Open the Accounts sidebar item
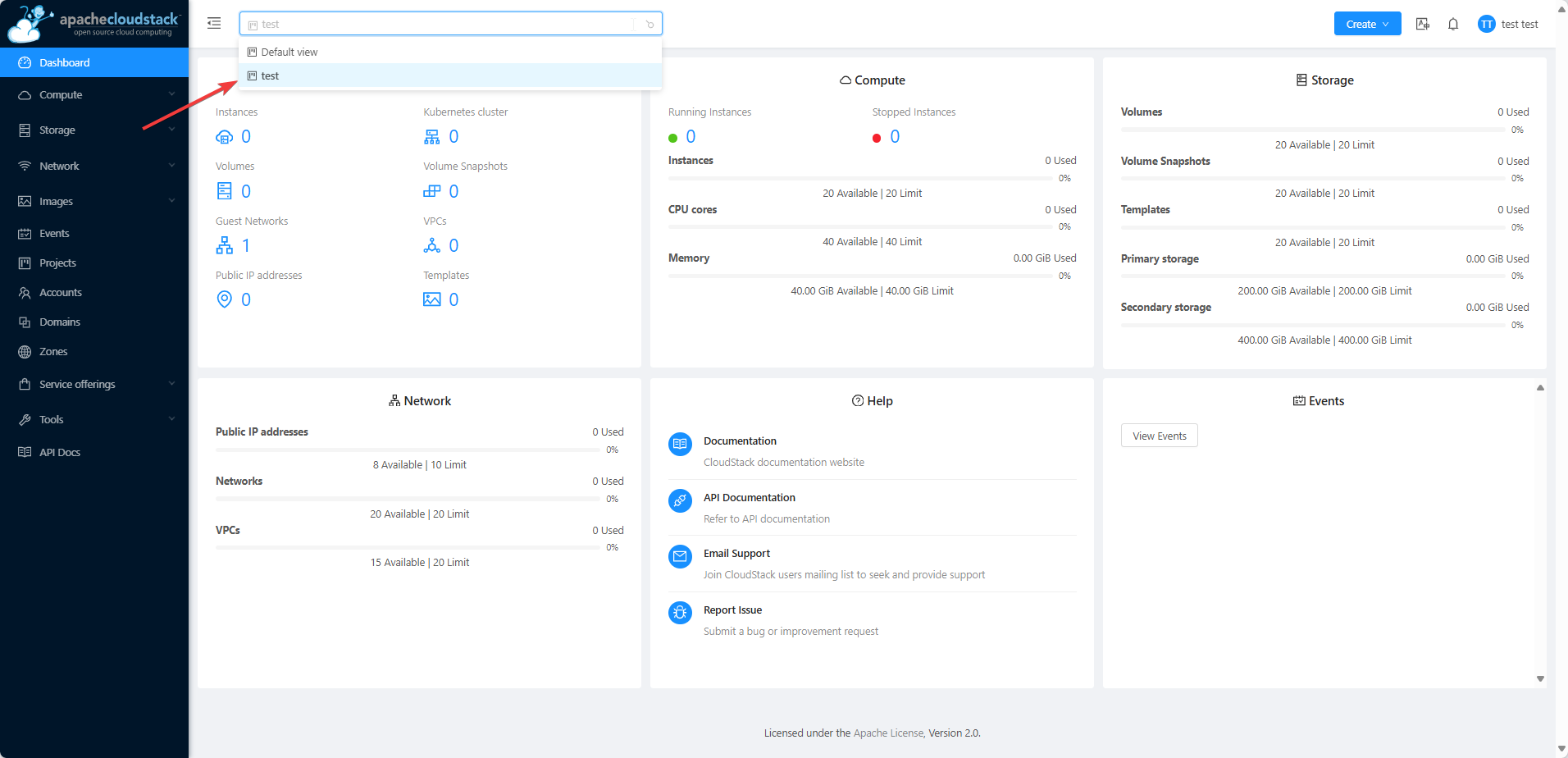 (61, 292)
